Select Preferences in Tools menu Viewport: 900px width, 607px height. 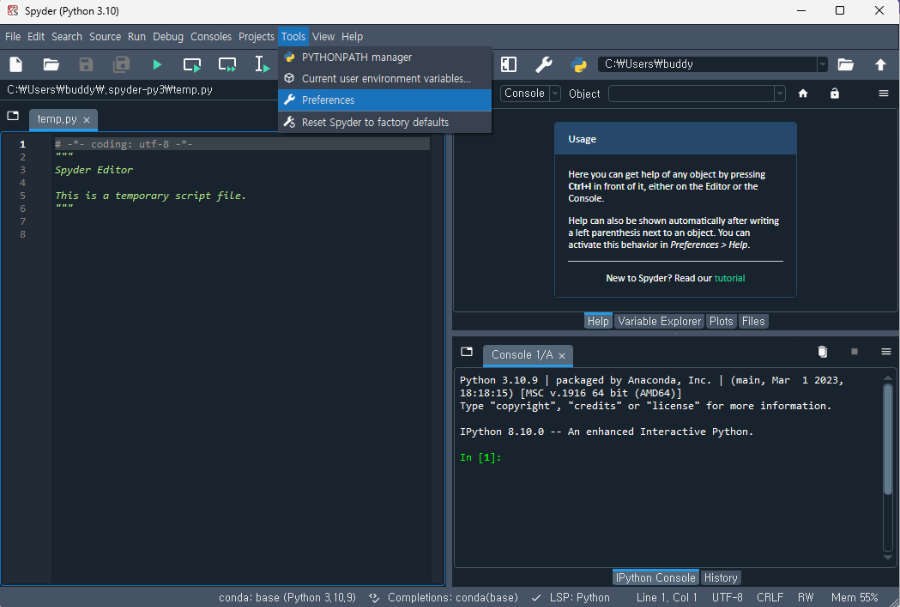tap(385, 100)
